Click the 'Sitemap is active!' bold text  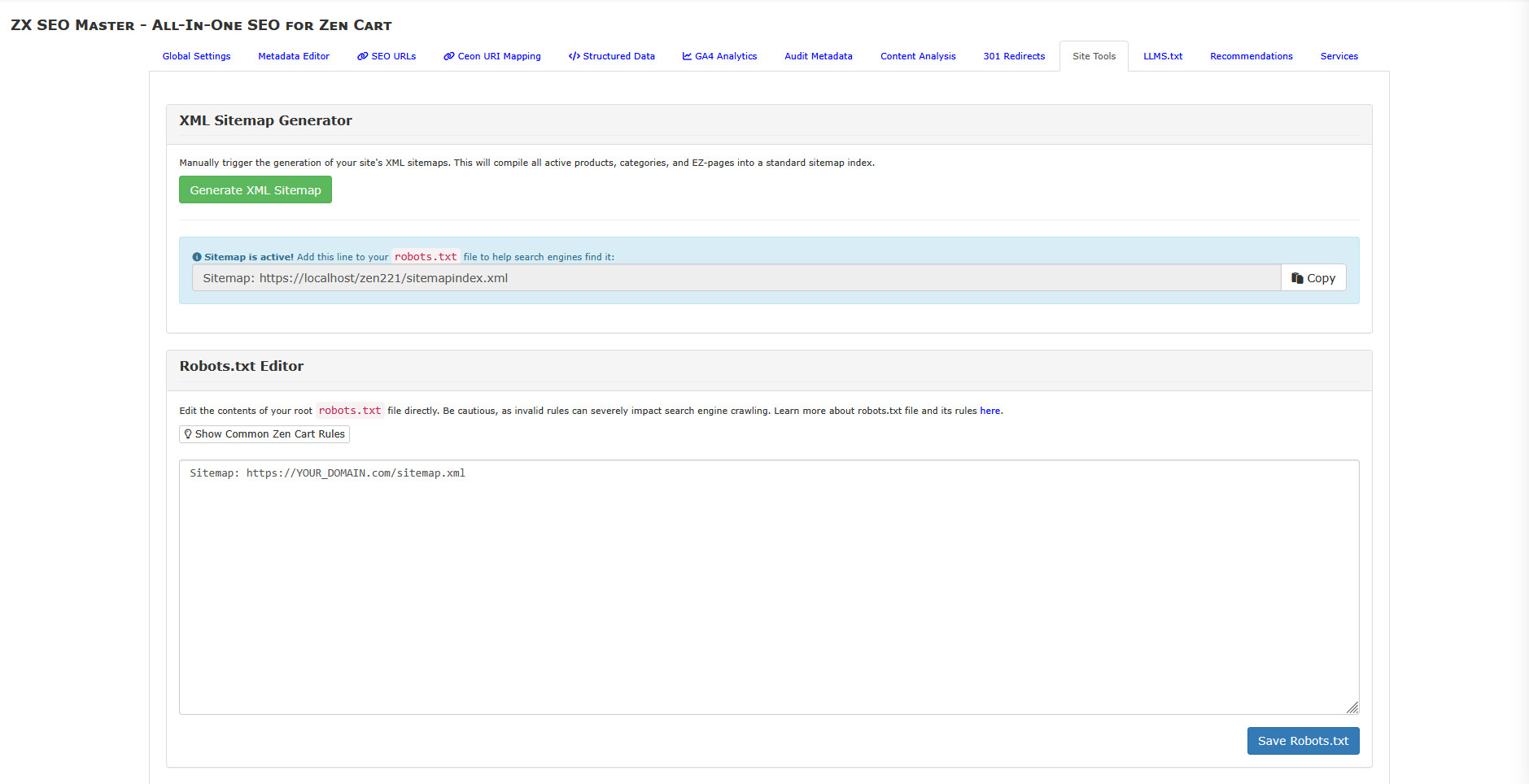[x=249, y=257]
